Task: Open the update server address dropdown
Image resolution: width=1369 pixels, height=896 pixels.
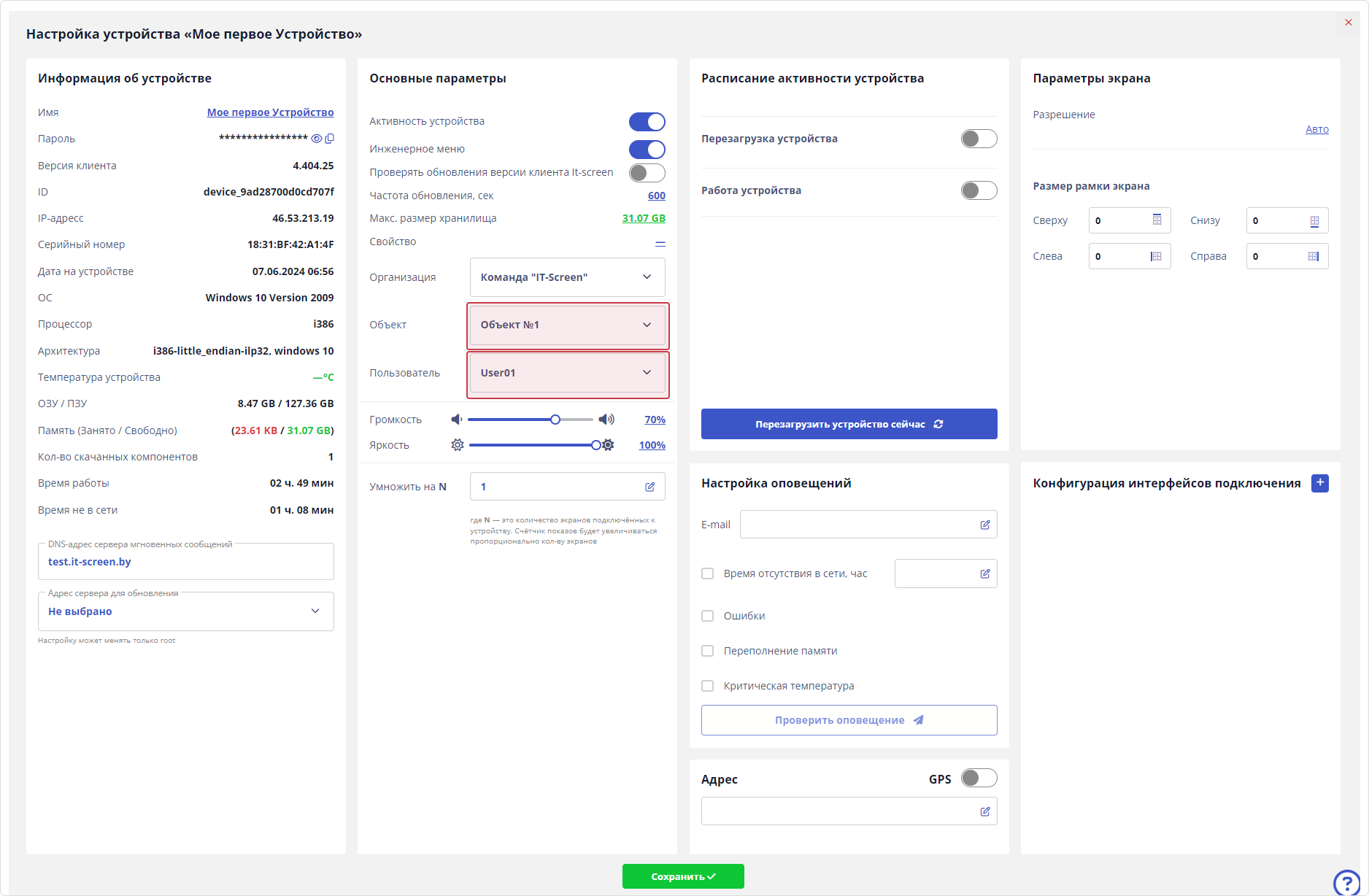Action: click(185, 611)
